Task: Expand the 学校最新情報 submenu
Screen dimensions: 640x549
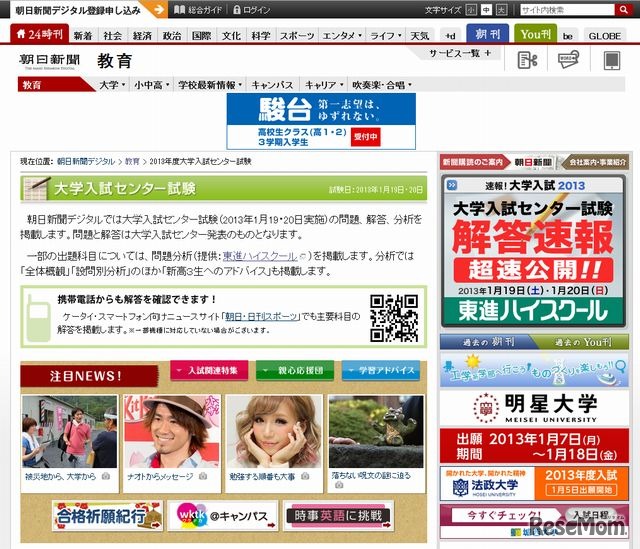Action: [210, 85]
